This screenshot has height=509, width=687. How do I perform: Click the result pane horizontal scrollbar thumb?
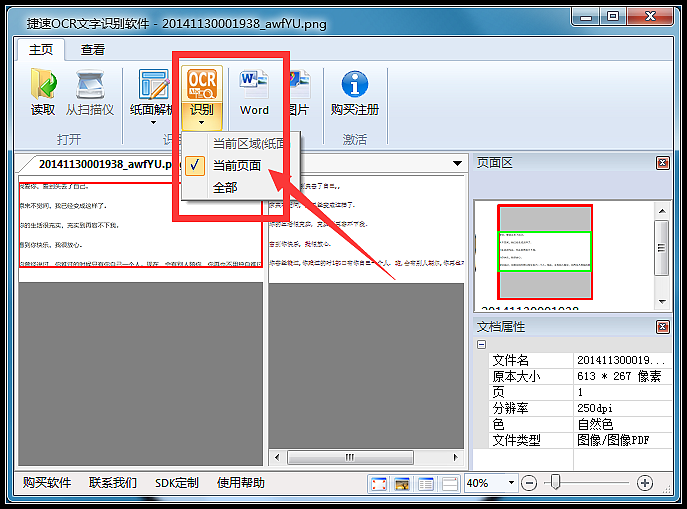click(x=350, y=457)
